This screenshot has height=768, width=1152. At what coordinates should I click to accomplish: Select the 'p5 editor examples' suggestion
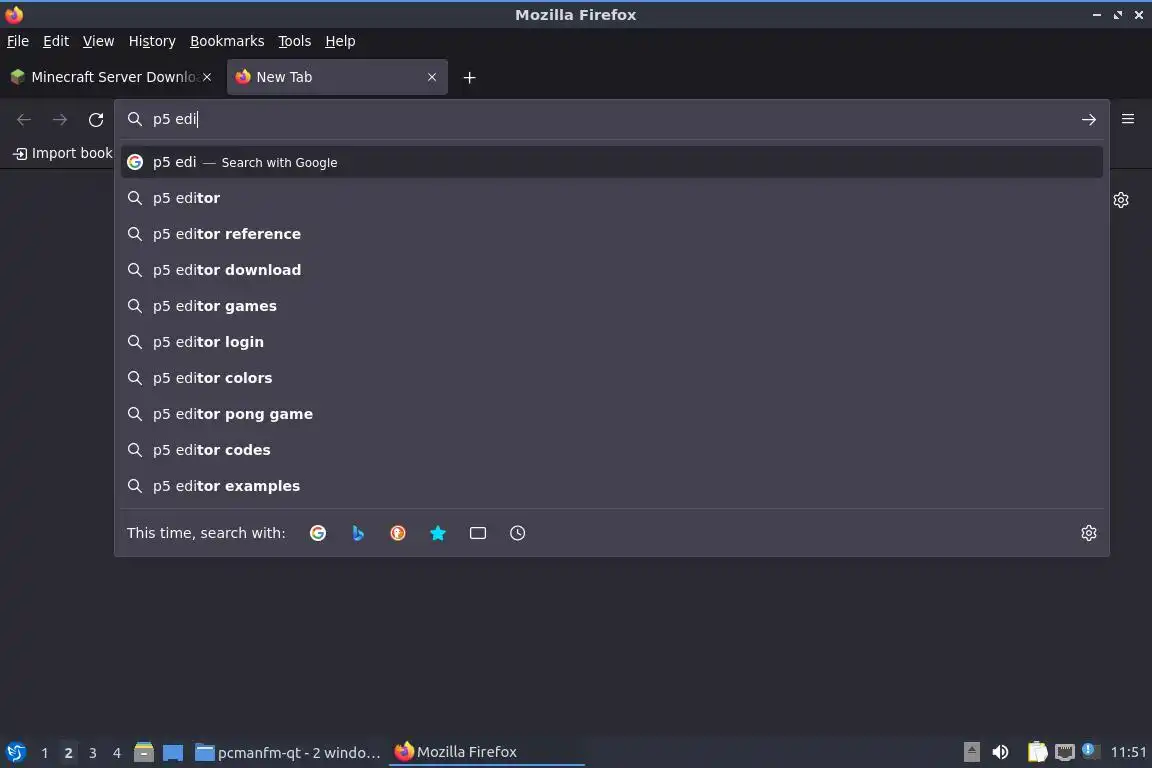click(x=611, y=486)
